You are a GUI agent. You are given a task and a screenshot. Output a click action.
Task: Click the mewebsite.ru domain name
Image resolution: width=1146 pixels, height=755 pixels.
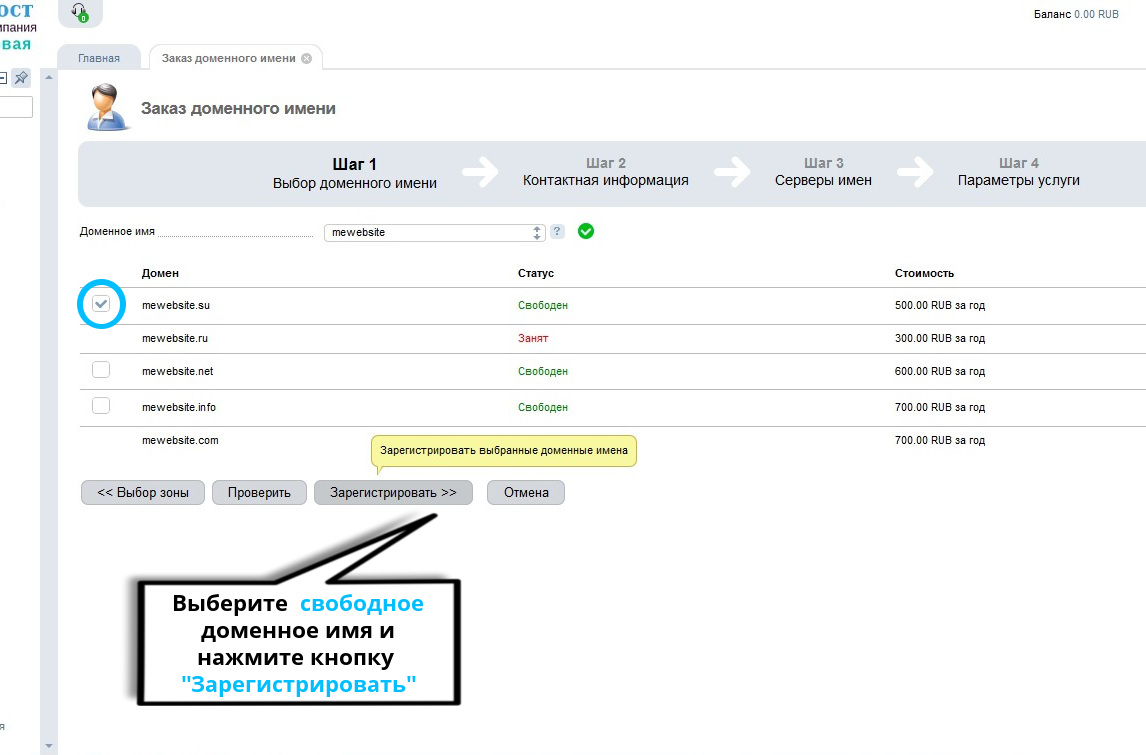coord(175,338)
